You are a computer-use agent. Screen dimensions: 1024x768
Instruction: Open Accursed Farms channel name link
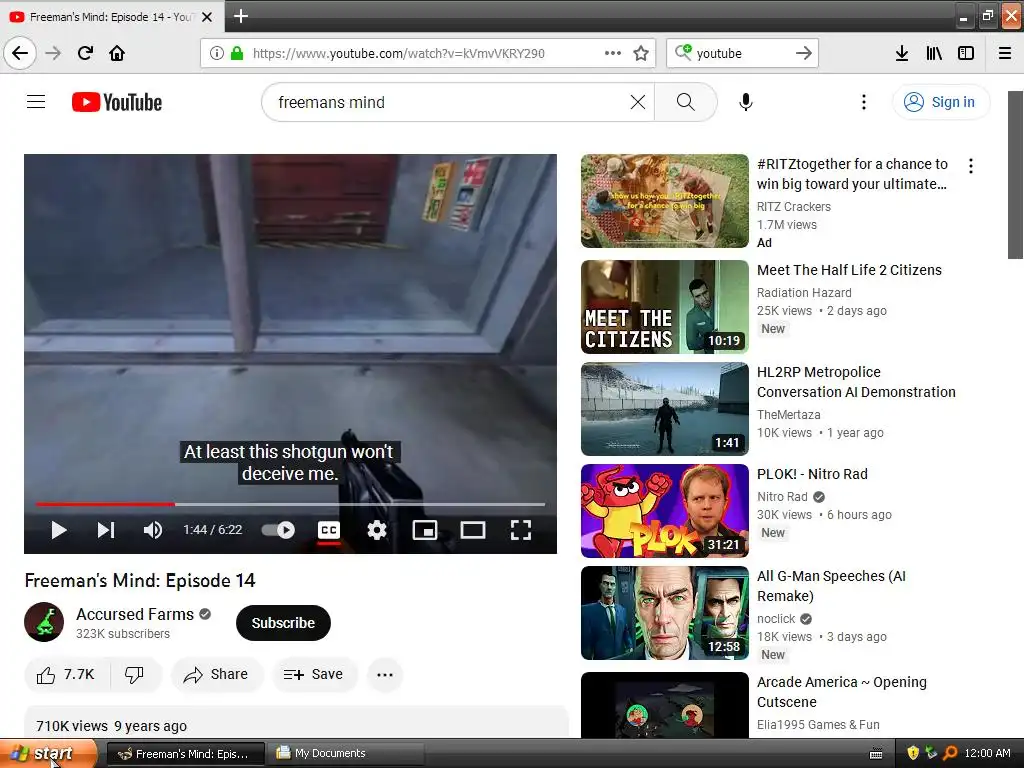coord(135,614)
